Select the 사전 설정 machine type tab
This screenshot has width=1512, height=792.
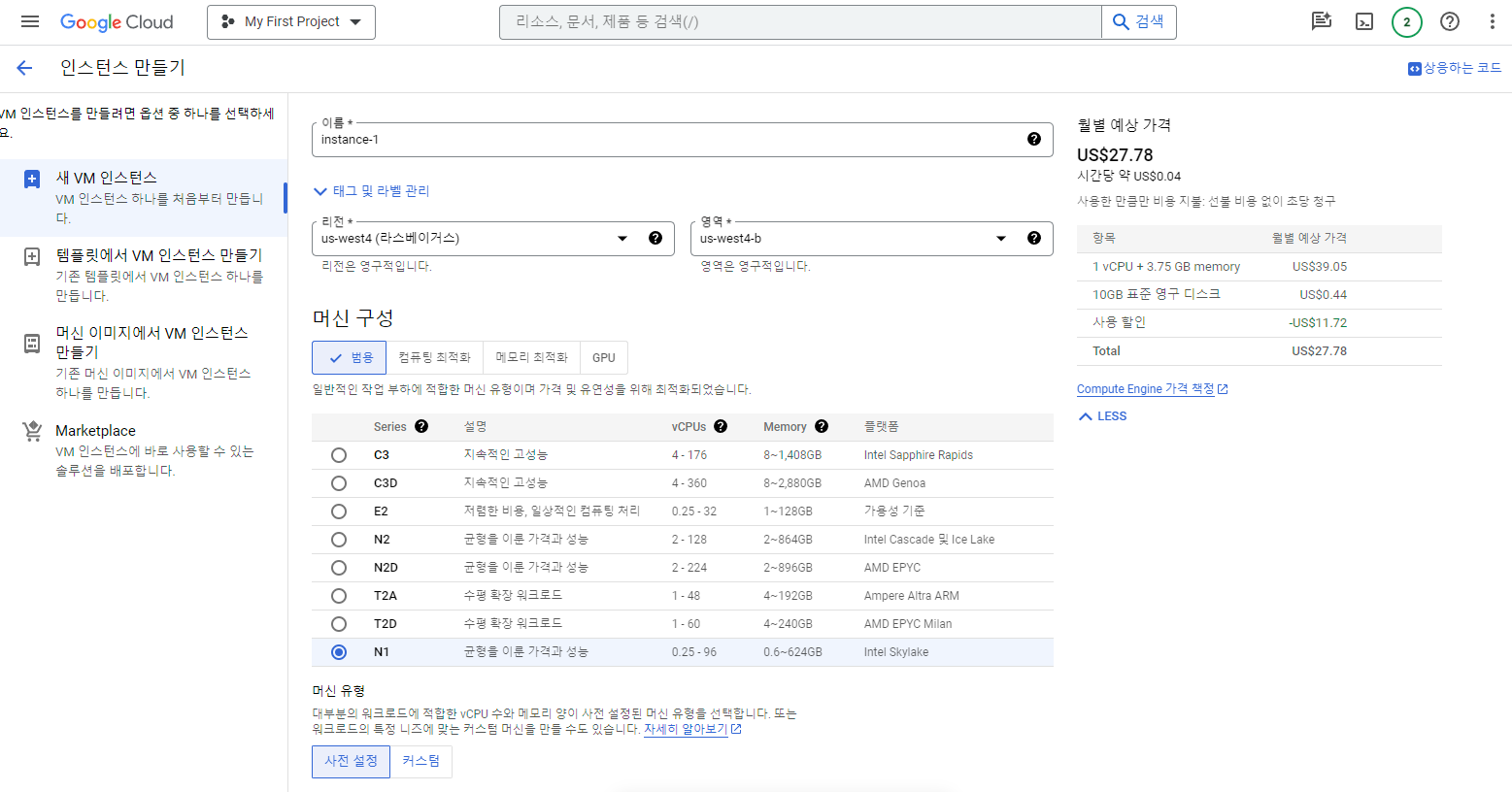tap(351, 761)
